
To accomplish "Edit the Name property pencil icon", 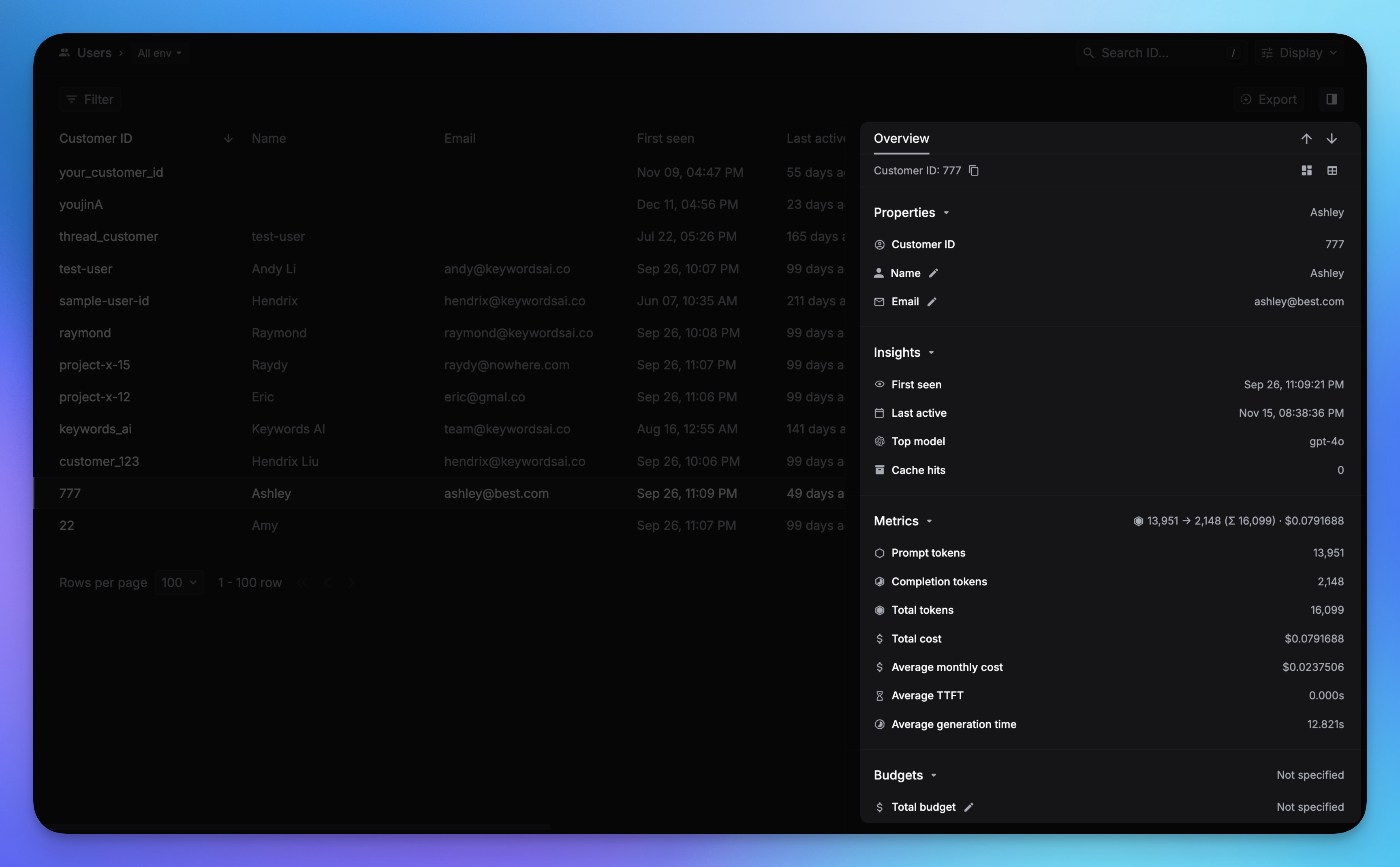I will [x=933, y=273].
